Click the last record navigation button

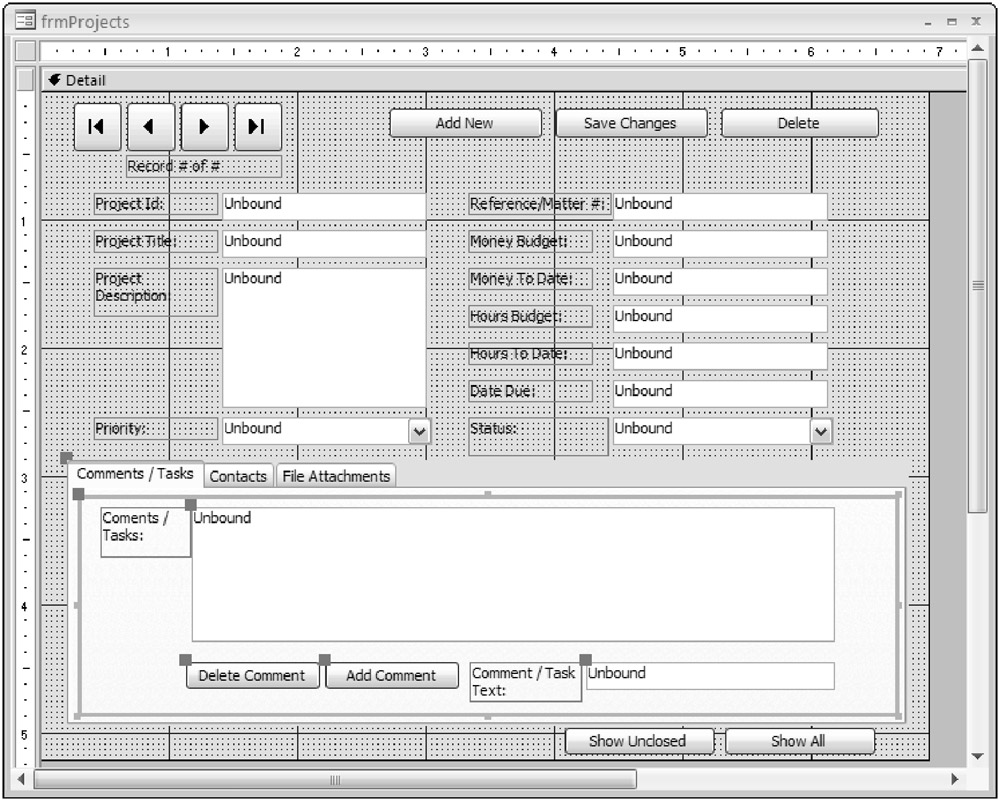tap(257, 126)
